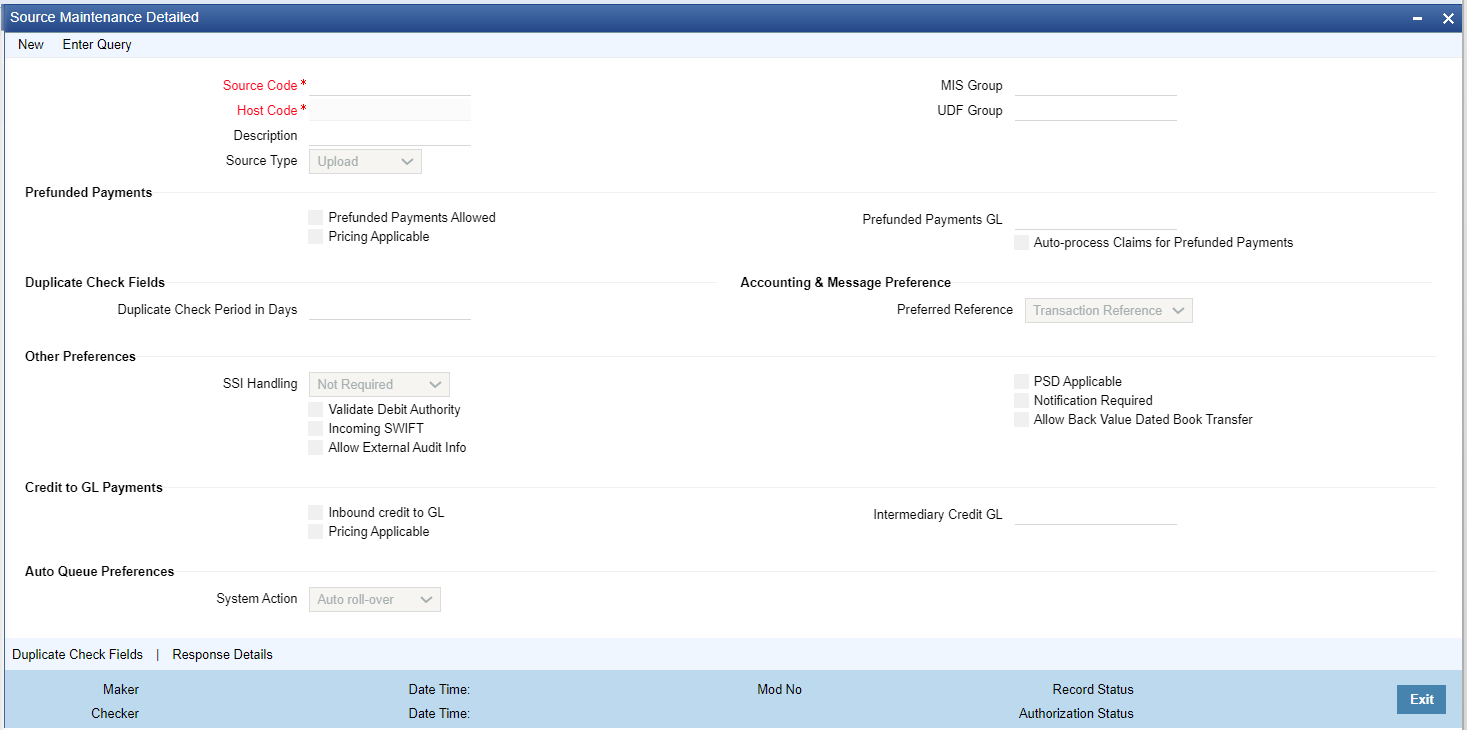The height and width of the screenshot is (730, 1467).
Task: Tick Pricing Applicable under Prefunded Payments
Action: click(316, 237)
